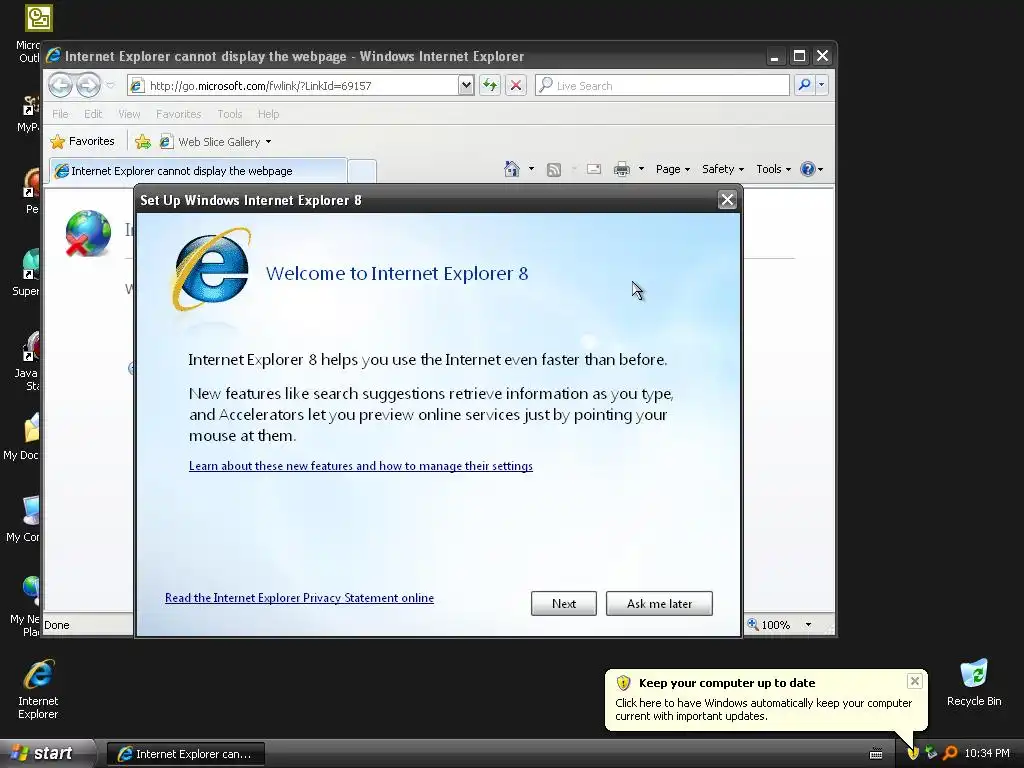Open the Safety command bar menu
The image size is (1024, 768).
[723, 169]
